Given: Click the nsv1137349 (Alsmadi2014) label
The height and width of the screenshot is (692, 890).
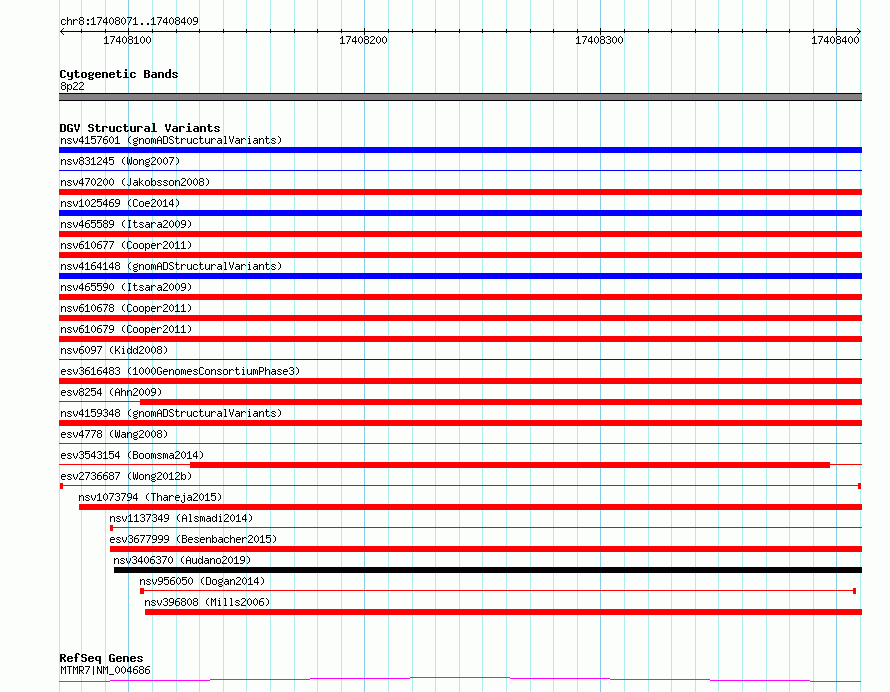Looking at the screenshot, I should pos(181,518).
